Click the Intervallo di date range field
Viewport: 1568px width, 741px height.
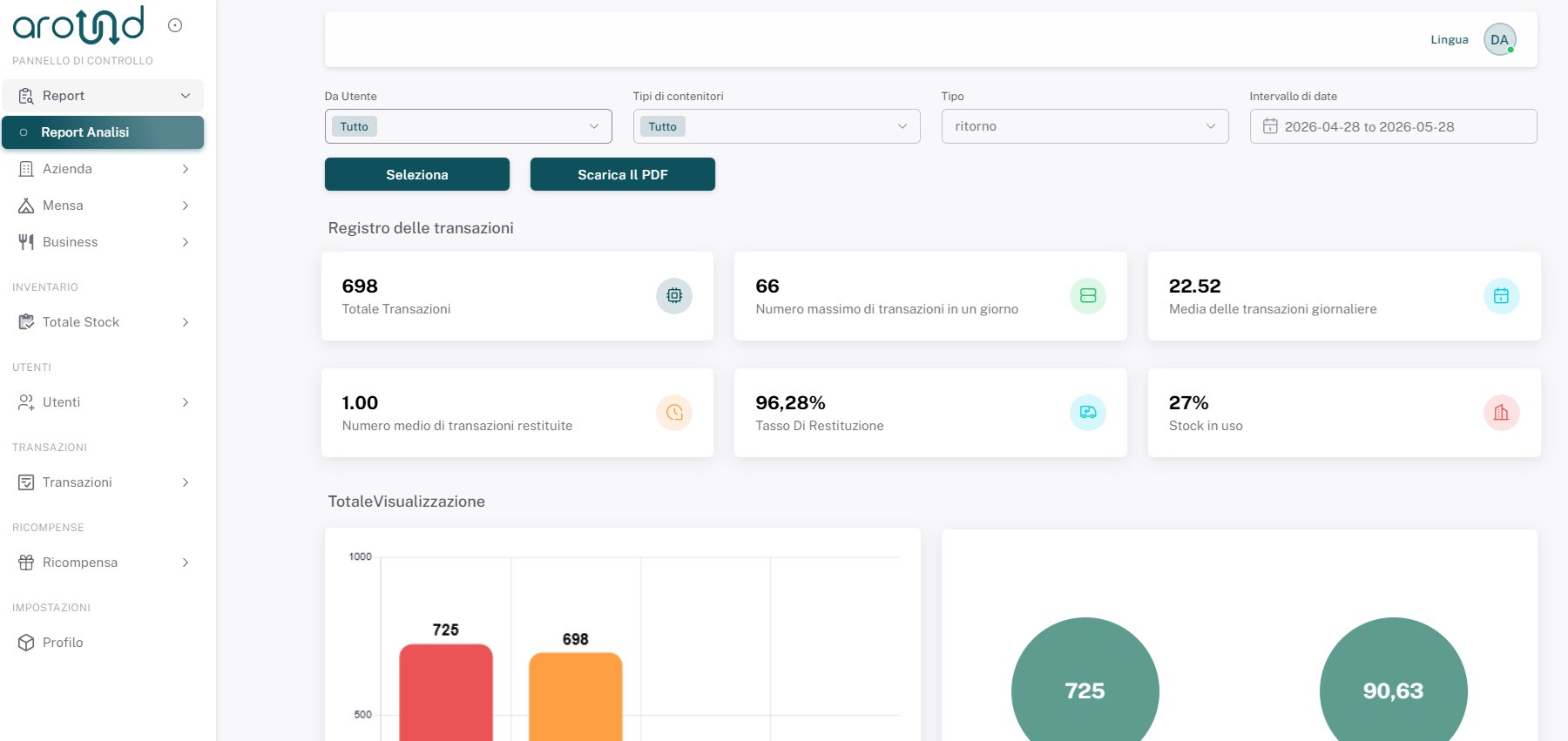click(x=1394, y=126)
